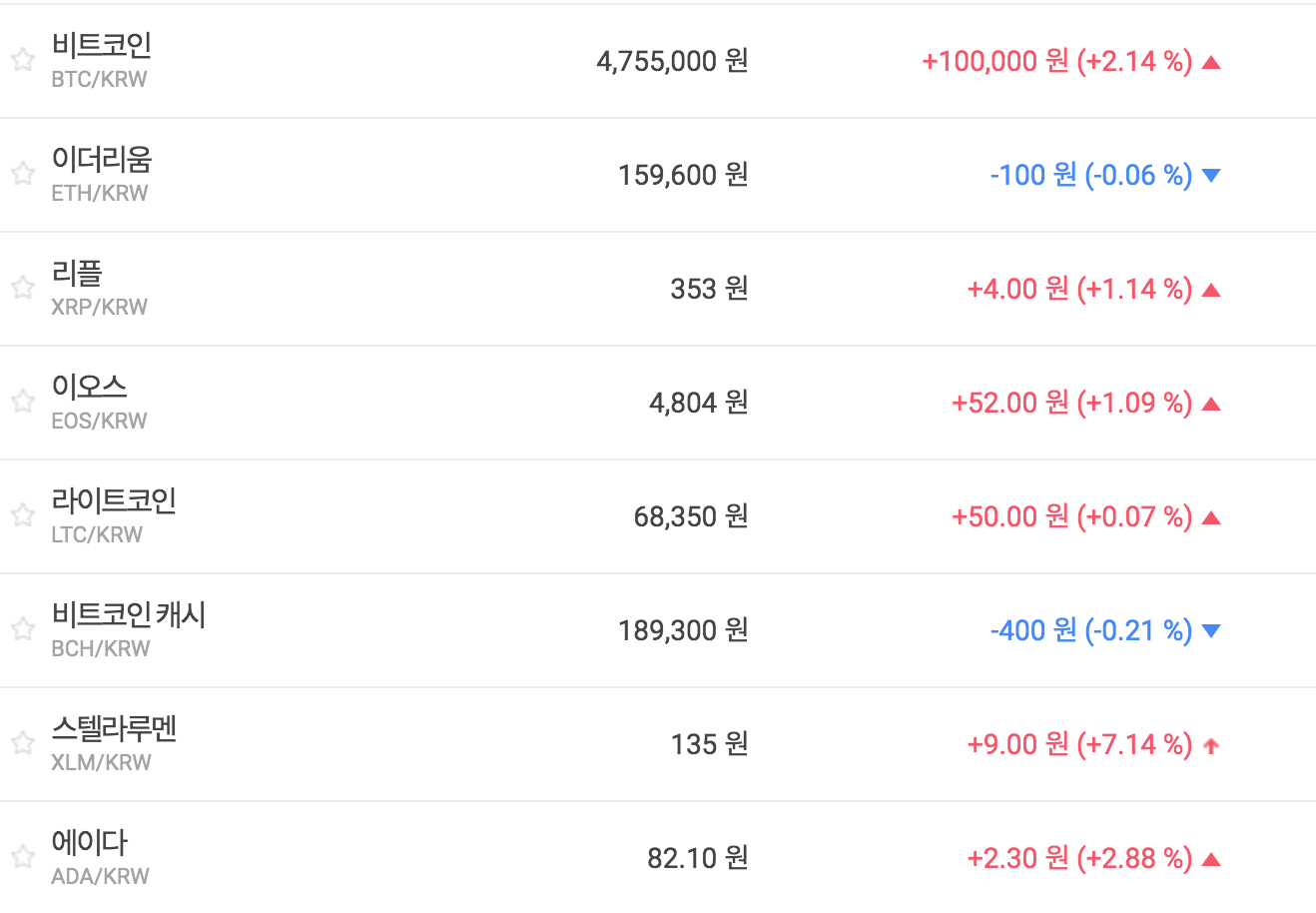Viewport: 1316px width, 913px height.
Task: Click the EOS price 4,804 won
Action: [698, 403]
